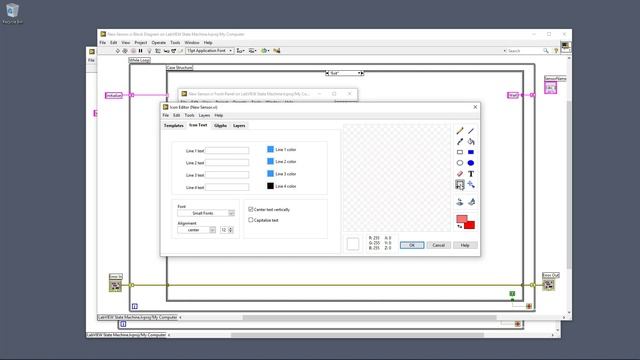Screen dimensions: 640x360
Task: Open Application Font dropdown in toolbar
Action: click(x=209, y=51)
